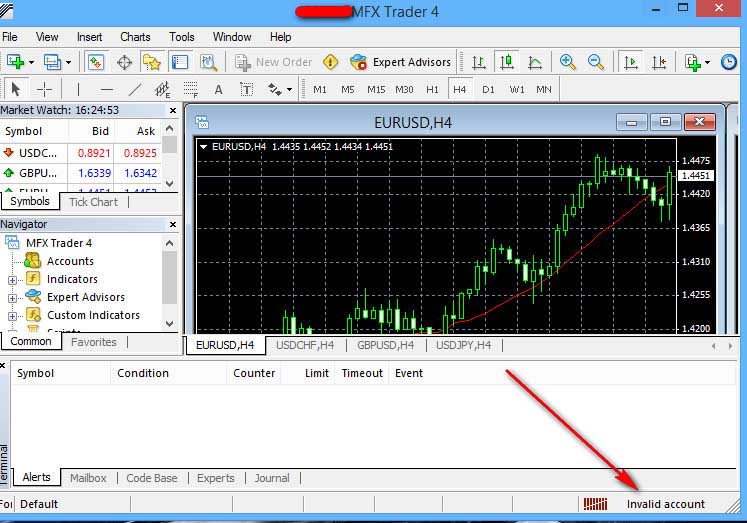This screenshot has height=523, width=747.
Task: Click the USDC... bid 0.8921
Action: (x=94, y=153)
